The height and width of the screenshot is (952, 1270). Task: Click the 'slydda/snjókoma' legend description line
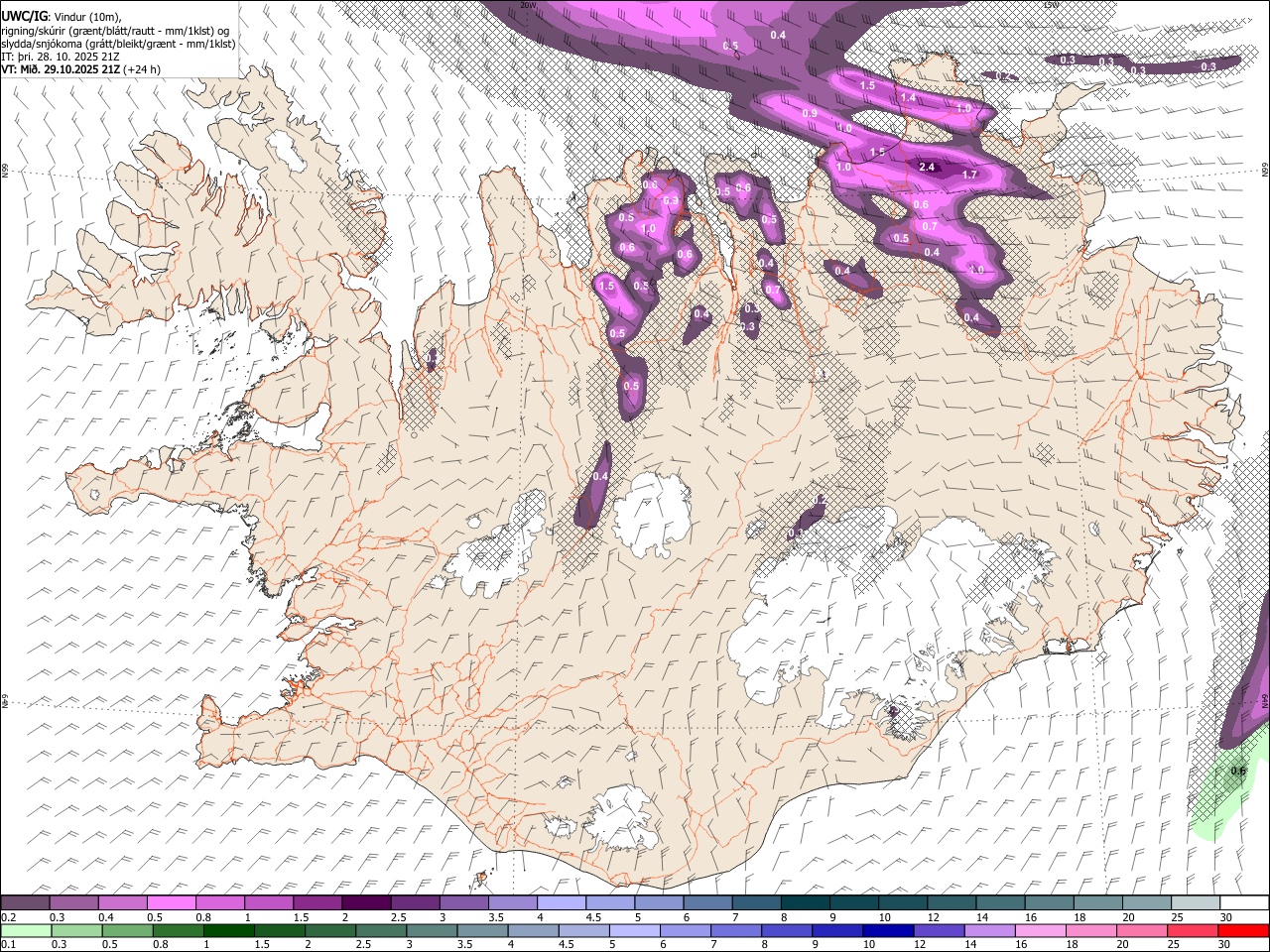click(118, 43)
